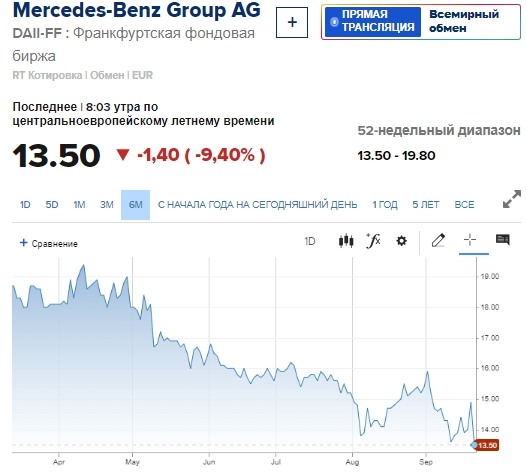Add Mercedes-Benz to watchlist with plus button
Image resolution: width=526 pixels, height=475 pixels.
click(x=292, y=22)
